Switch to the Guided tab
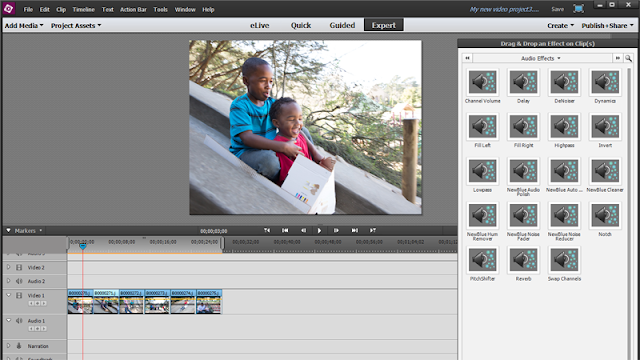The image size is (640, 360). click(x=342, y=25)
